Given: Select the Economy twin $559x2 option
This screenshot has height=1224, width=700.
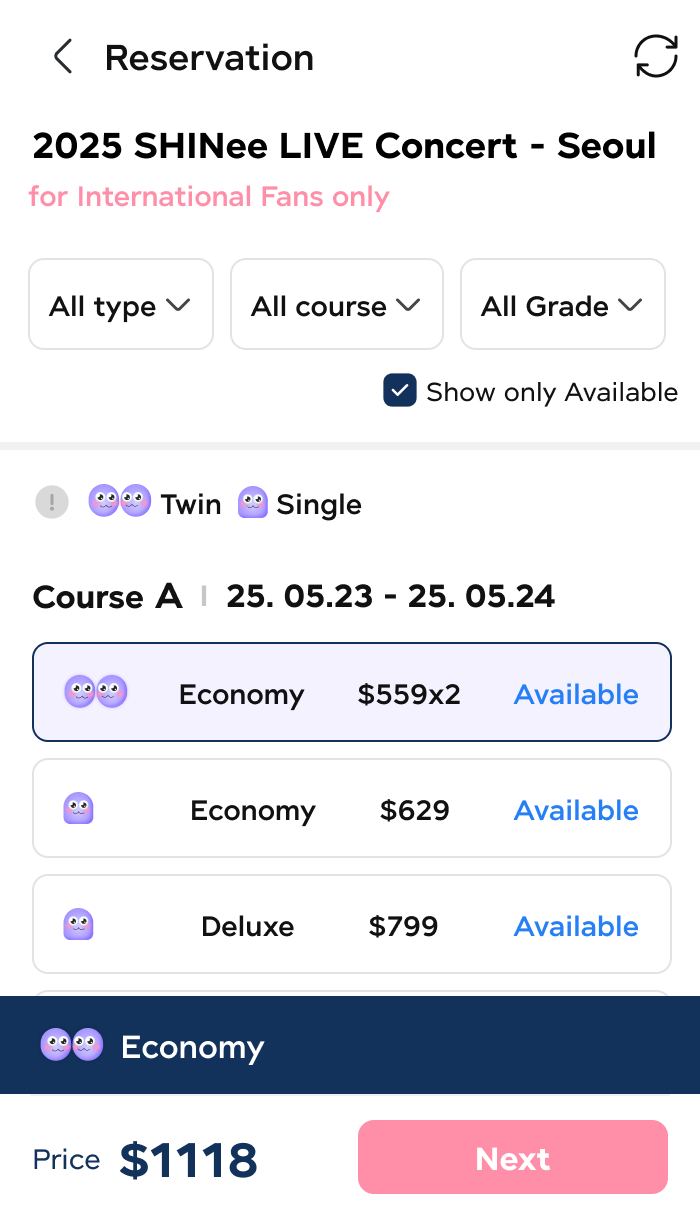Looking at the screenshot, I should click(352, 692).
